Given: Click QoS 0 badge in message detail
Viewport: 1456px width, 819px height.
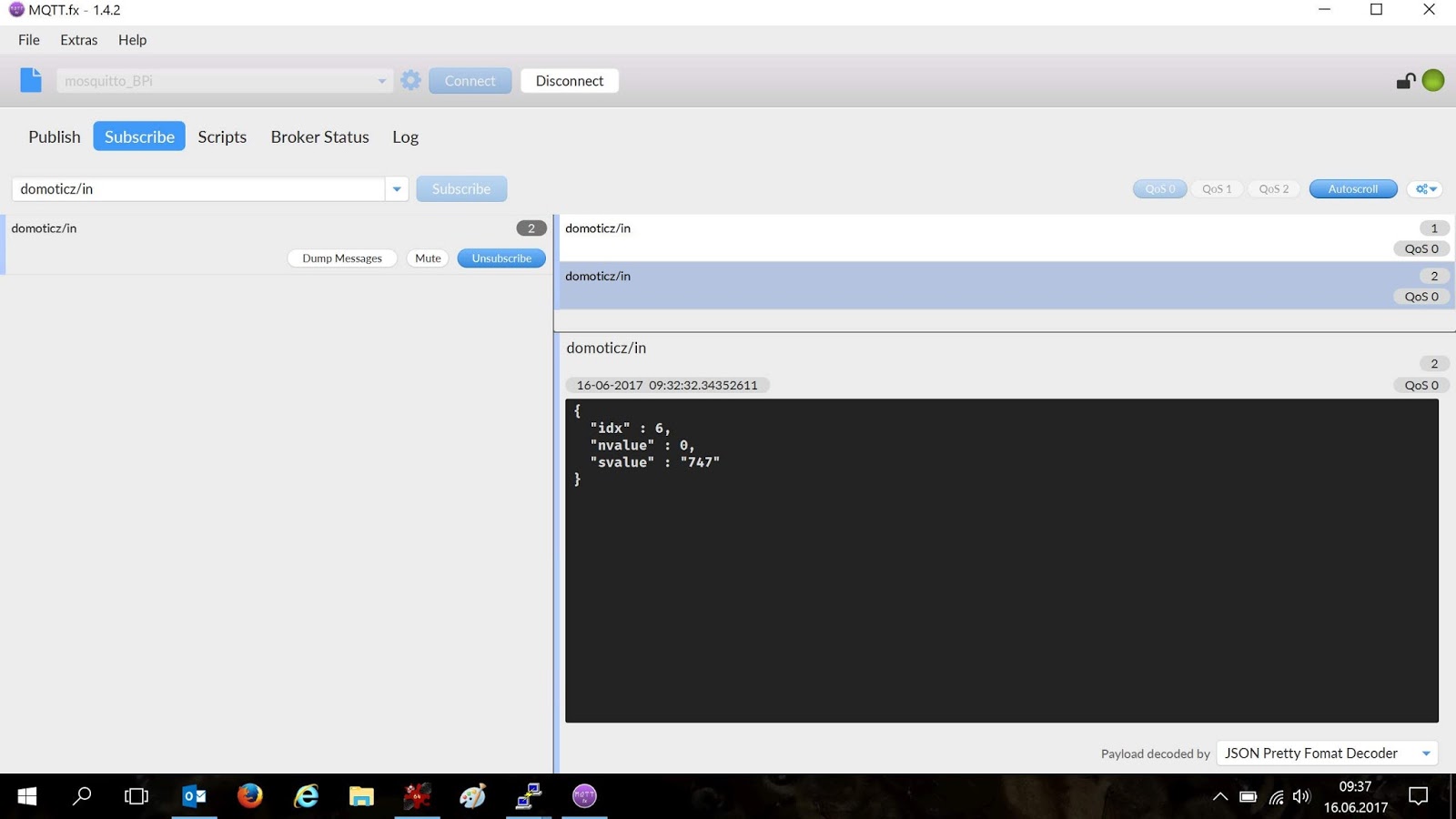Looking at the screenshot, I should (x=1421, y=385).
